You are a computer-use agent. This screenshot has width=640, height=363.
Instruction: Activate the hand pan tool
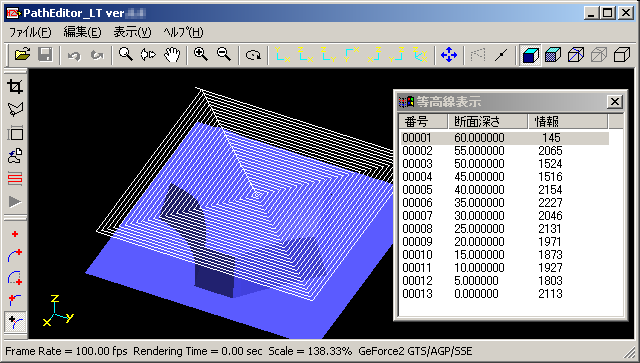pos(172,54)
